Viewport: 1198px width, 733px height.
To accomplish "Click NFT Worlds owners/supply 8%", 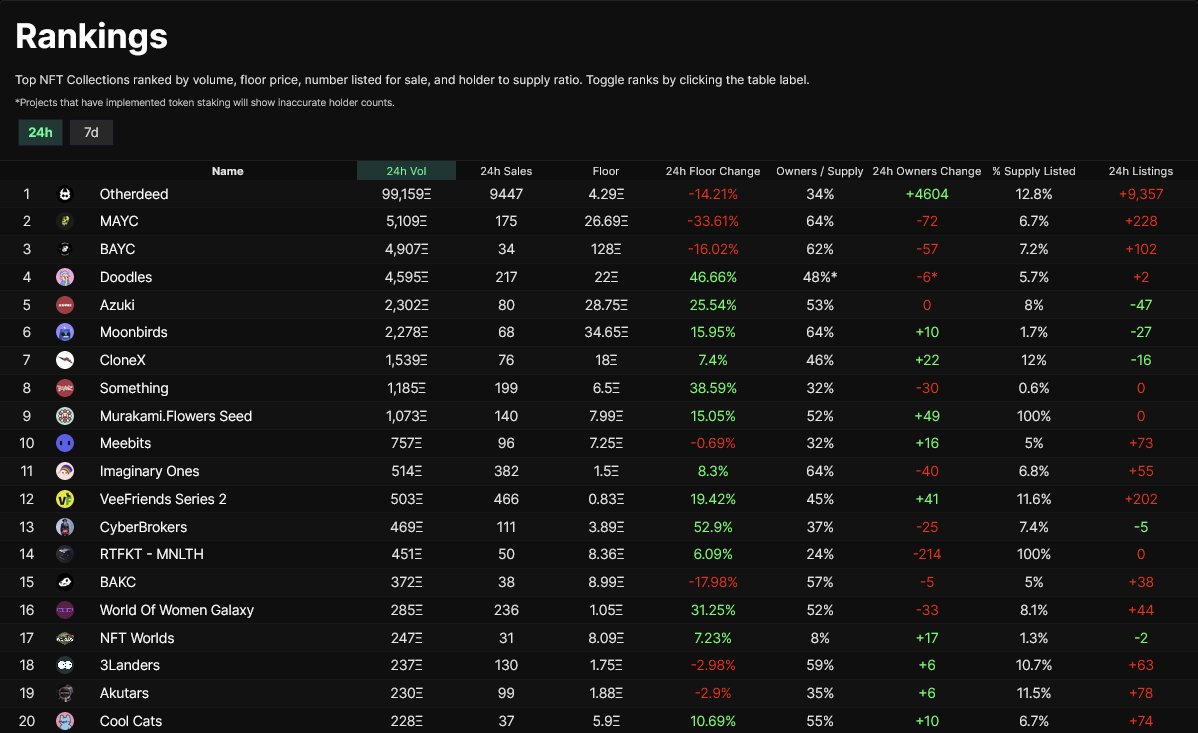I will (820, 637).
